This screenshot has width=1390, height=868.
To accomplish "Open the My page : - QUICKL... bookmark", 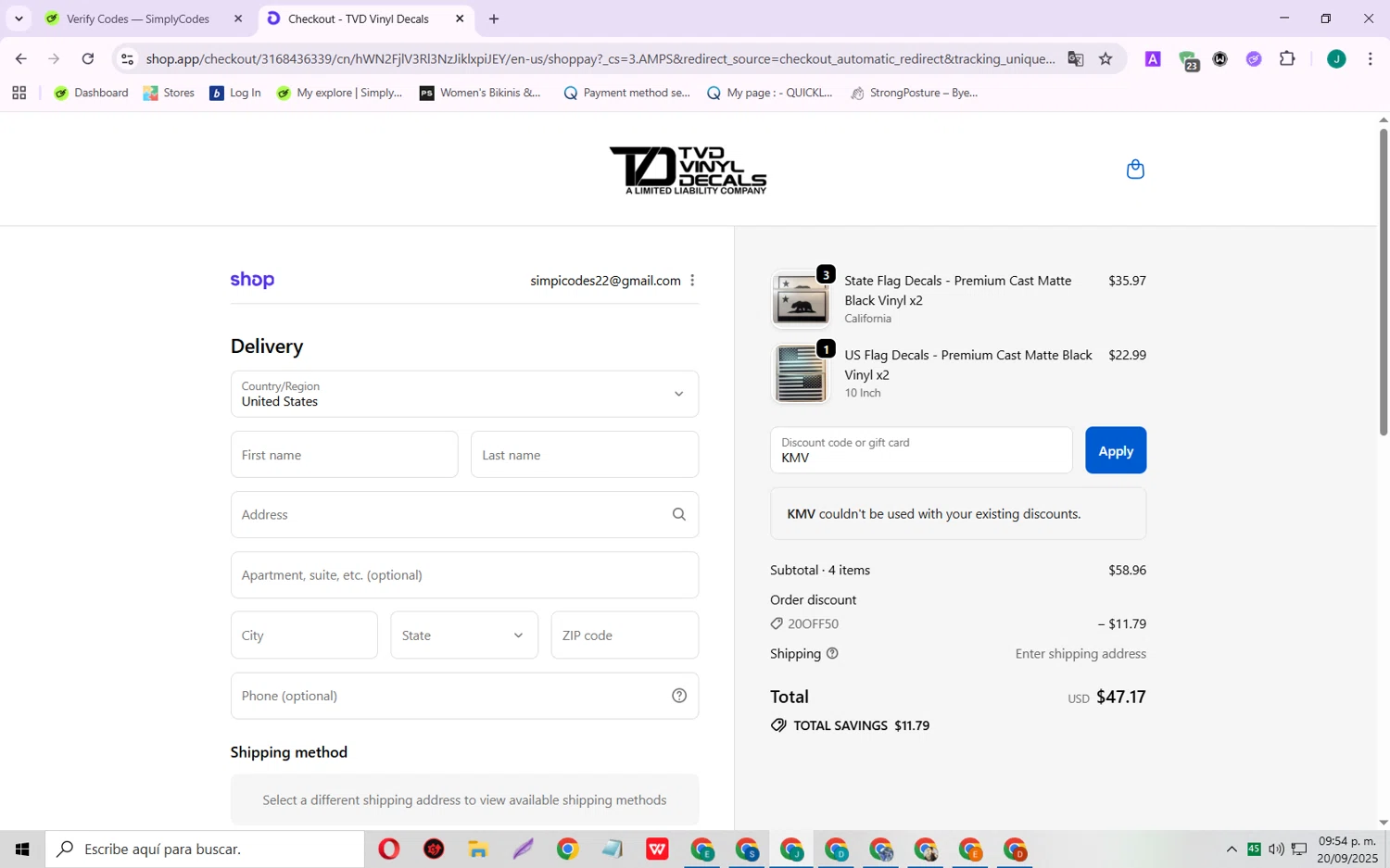I will (769, 93).
